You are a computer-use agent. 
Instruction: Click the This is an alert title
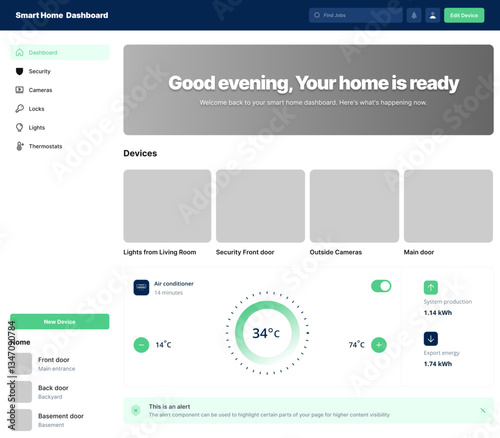click(x=169, y=407)
